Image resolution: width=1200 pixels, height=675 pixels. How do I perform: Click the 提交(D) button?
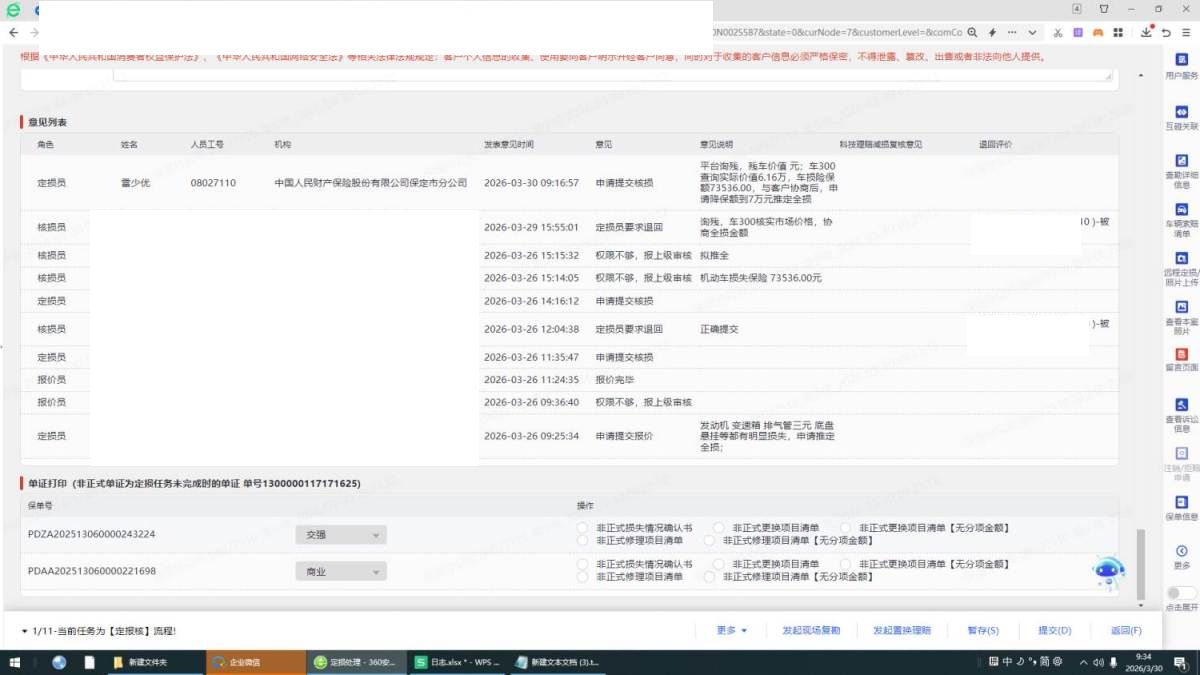point(1054,630)
